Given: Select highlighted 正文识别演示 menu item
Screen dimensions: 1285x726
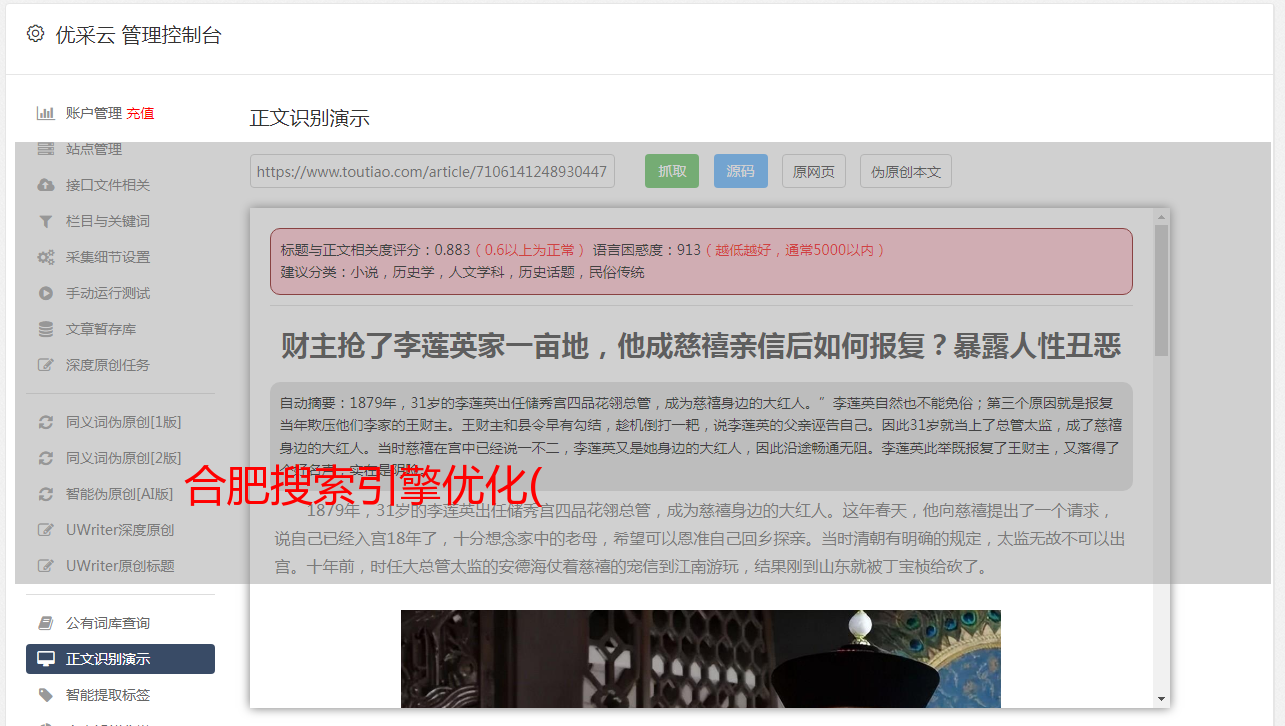Looking at the screenshot, I should point(120,659).
